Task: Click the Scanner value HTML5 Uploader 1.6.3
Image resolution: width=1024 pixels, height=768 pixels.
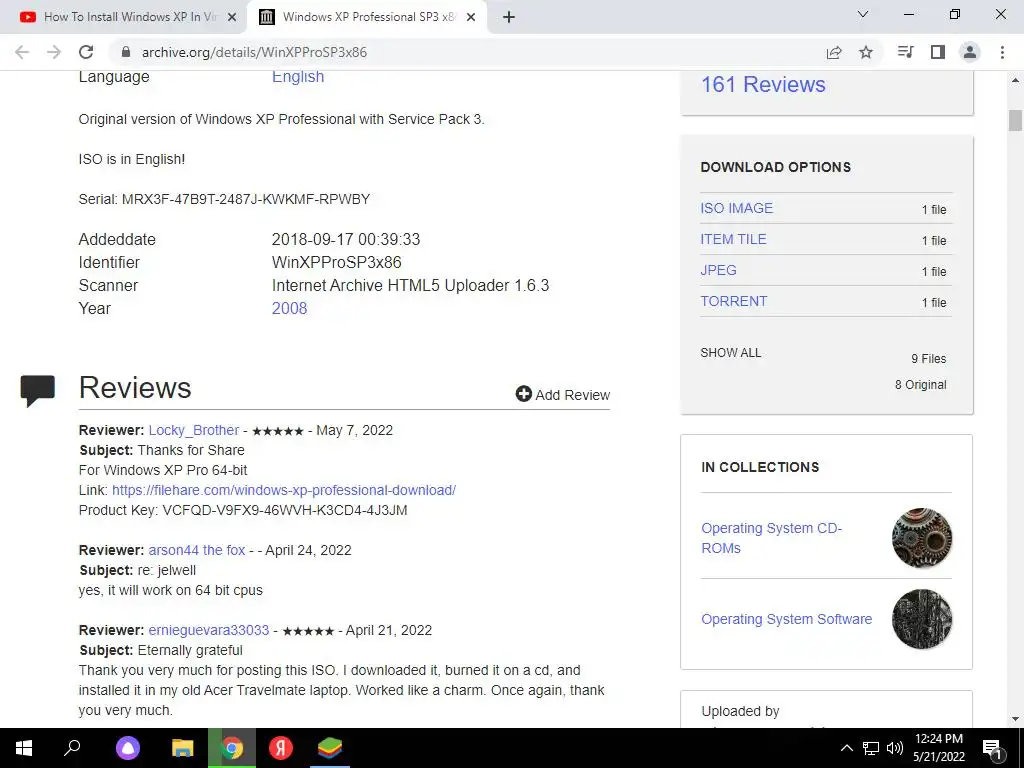Action: (410, 285)
